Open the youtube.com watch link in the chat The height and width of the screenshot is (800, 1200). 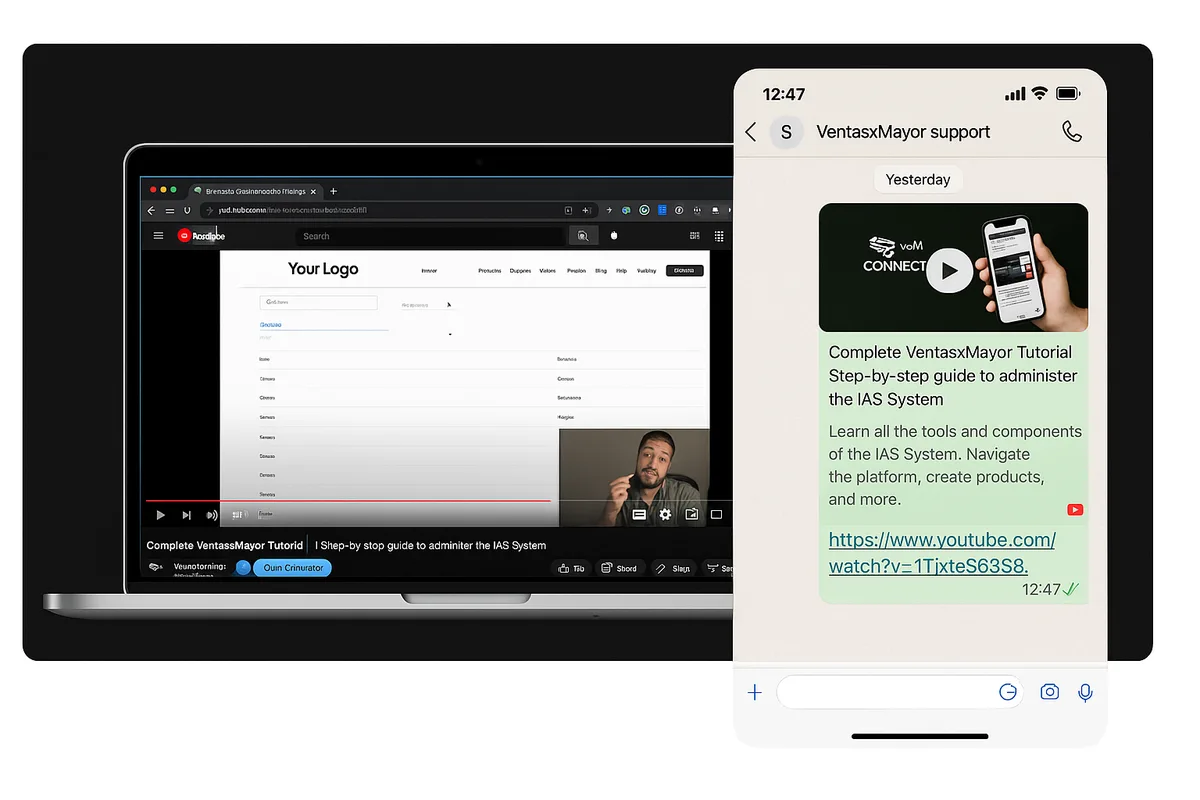pos(941,552)
